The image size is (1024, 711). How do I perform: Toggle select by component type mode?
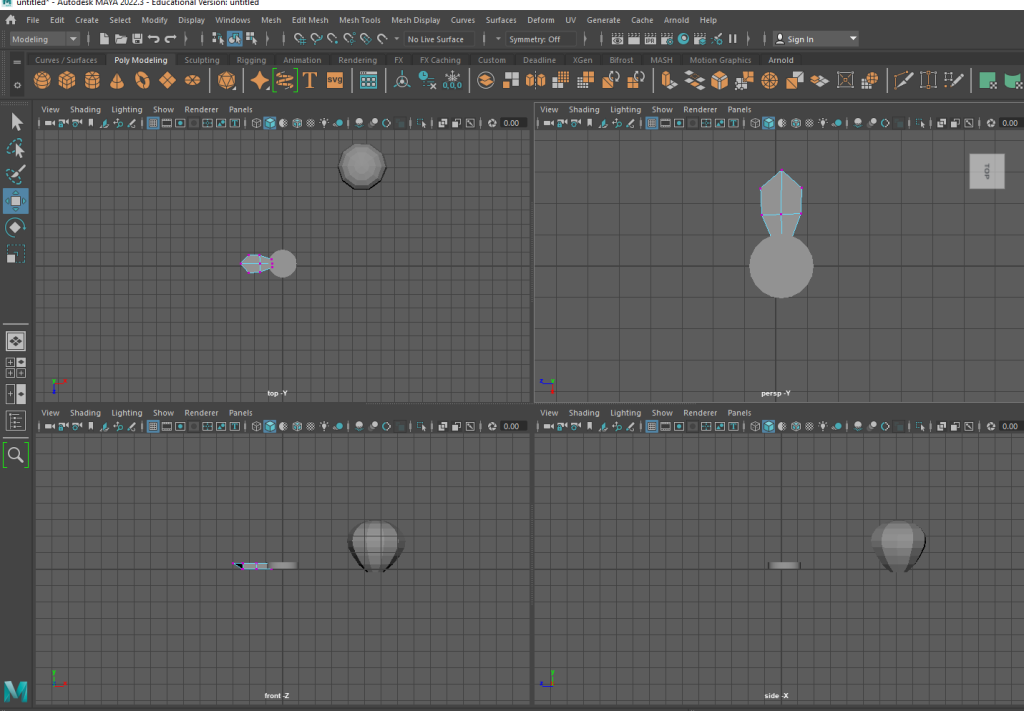click(x=251, y=39)
